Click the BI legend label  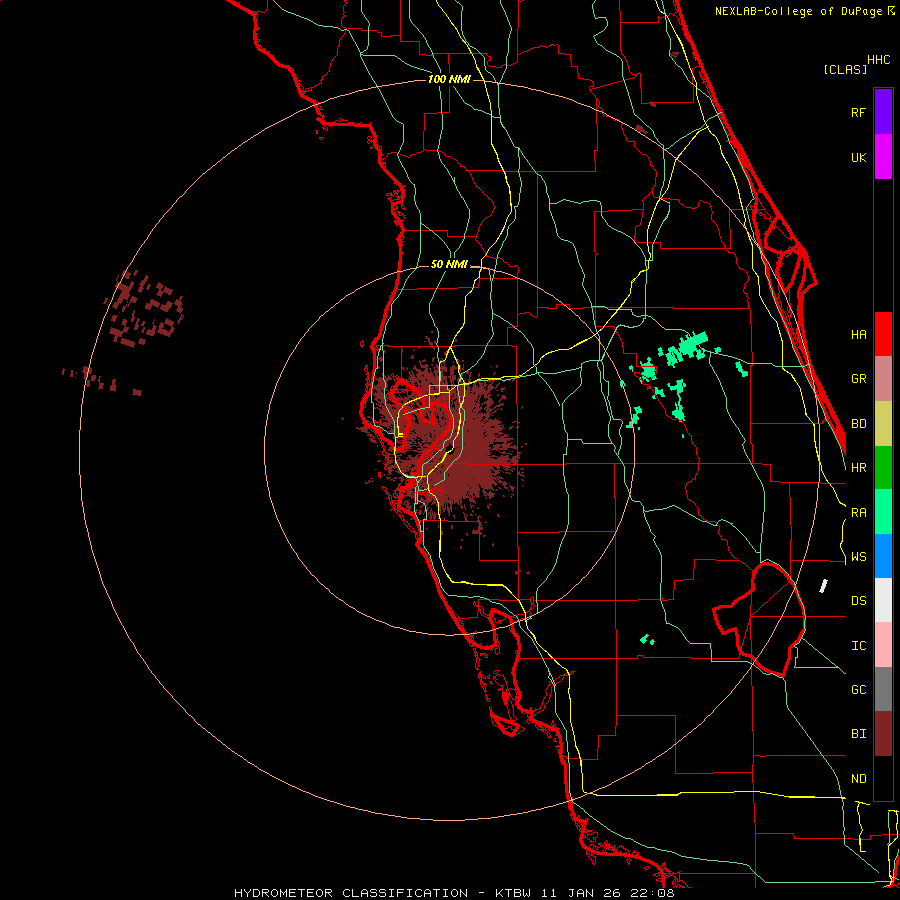858,734
